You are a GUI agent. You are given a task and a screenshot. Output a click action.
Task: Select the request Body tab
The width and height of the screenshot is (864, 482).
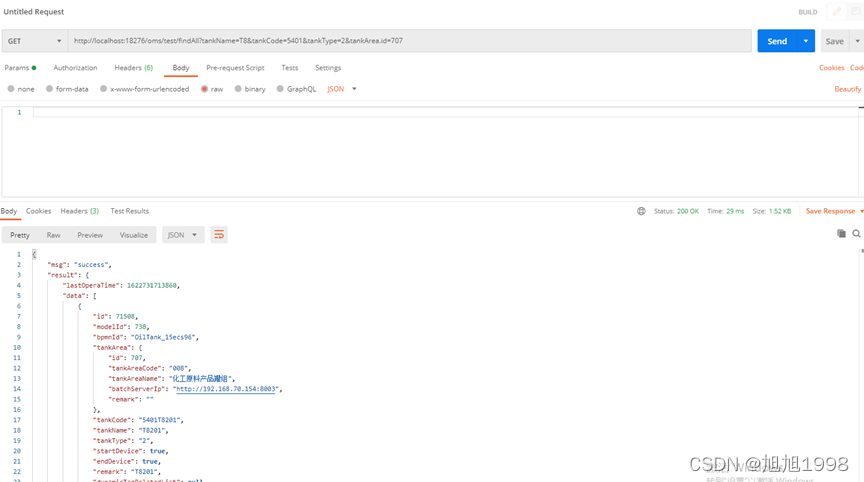click(181, 68)
